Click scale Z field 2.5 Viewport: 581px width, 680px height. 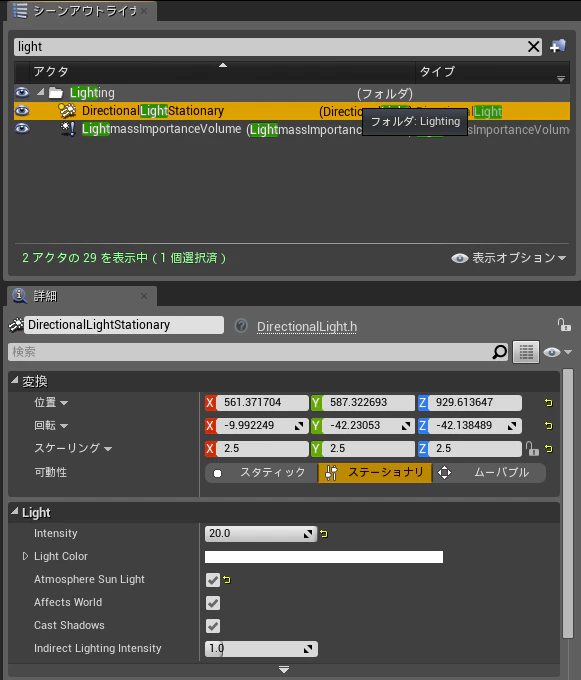475,449
